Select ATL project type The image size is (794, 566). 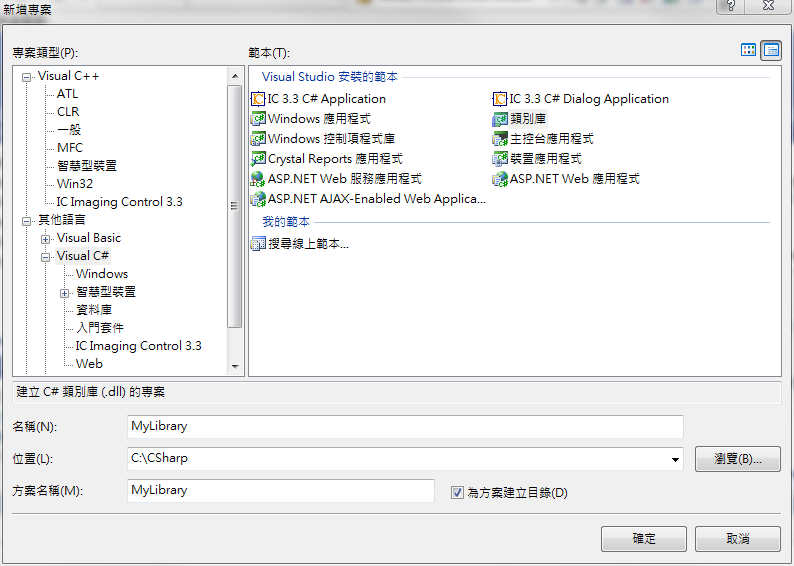(67, 94)
